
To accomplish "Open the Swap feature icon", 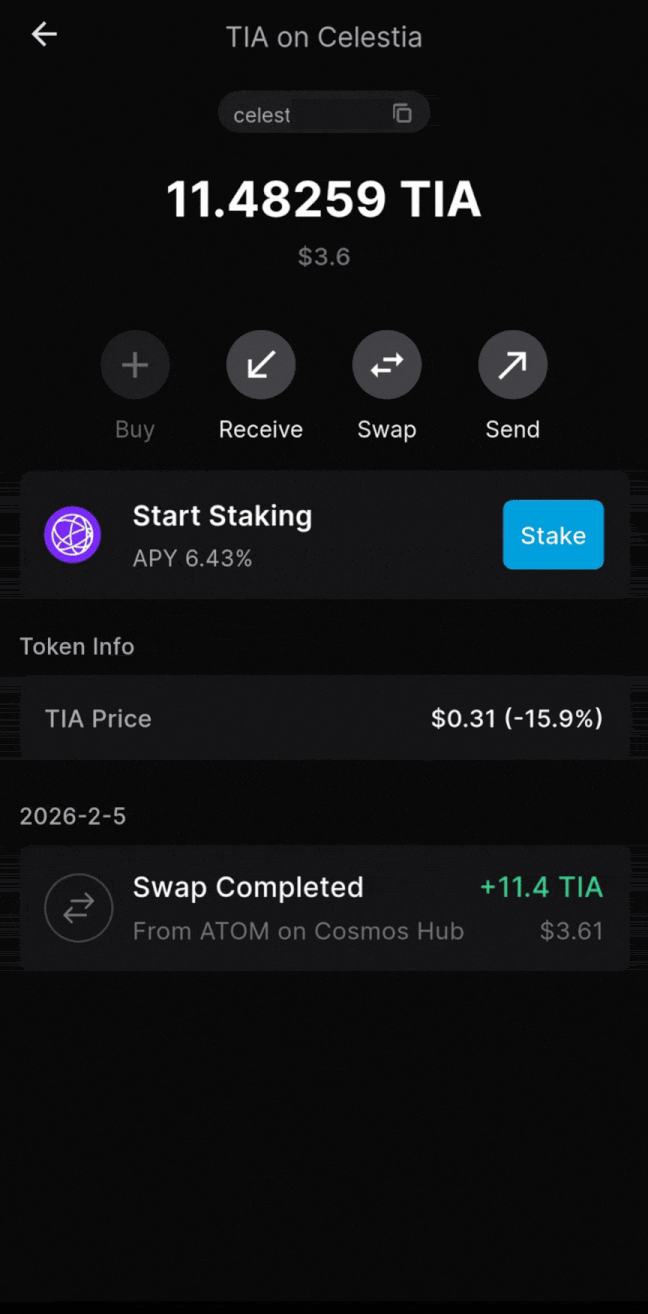I will [x=387, y=364].
